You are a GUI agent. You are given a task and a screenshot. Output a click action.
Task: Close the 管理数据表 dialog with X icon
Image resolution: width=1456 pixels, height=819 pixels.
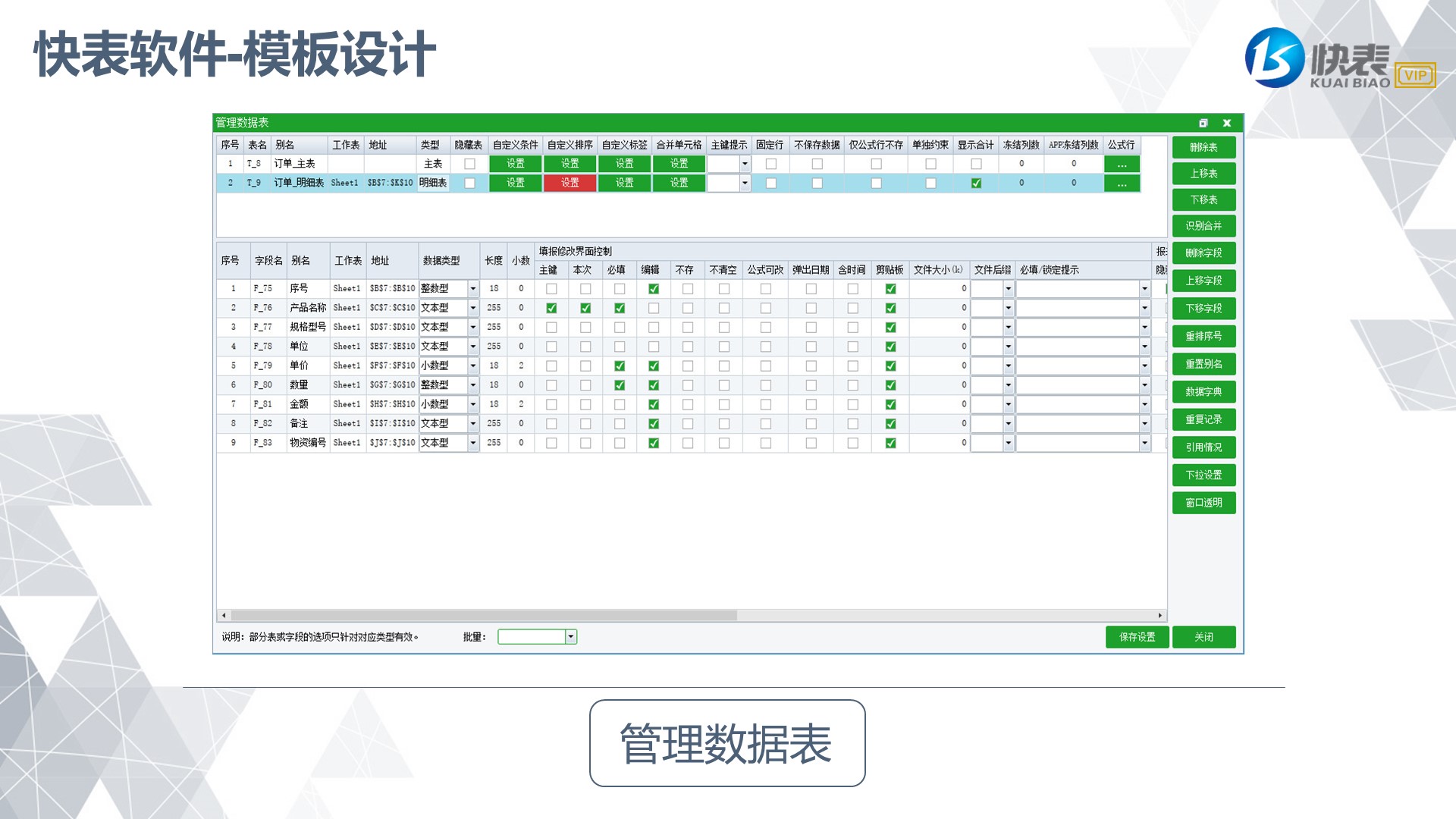pyautogui.click(x=1227, y=123)
